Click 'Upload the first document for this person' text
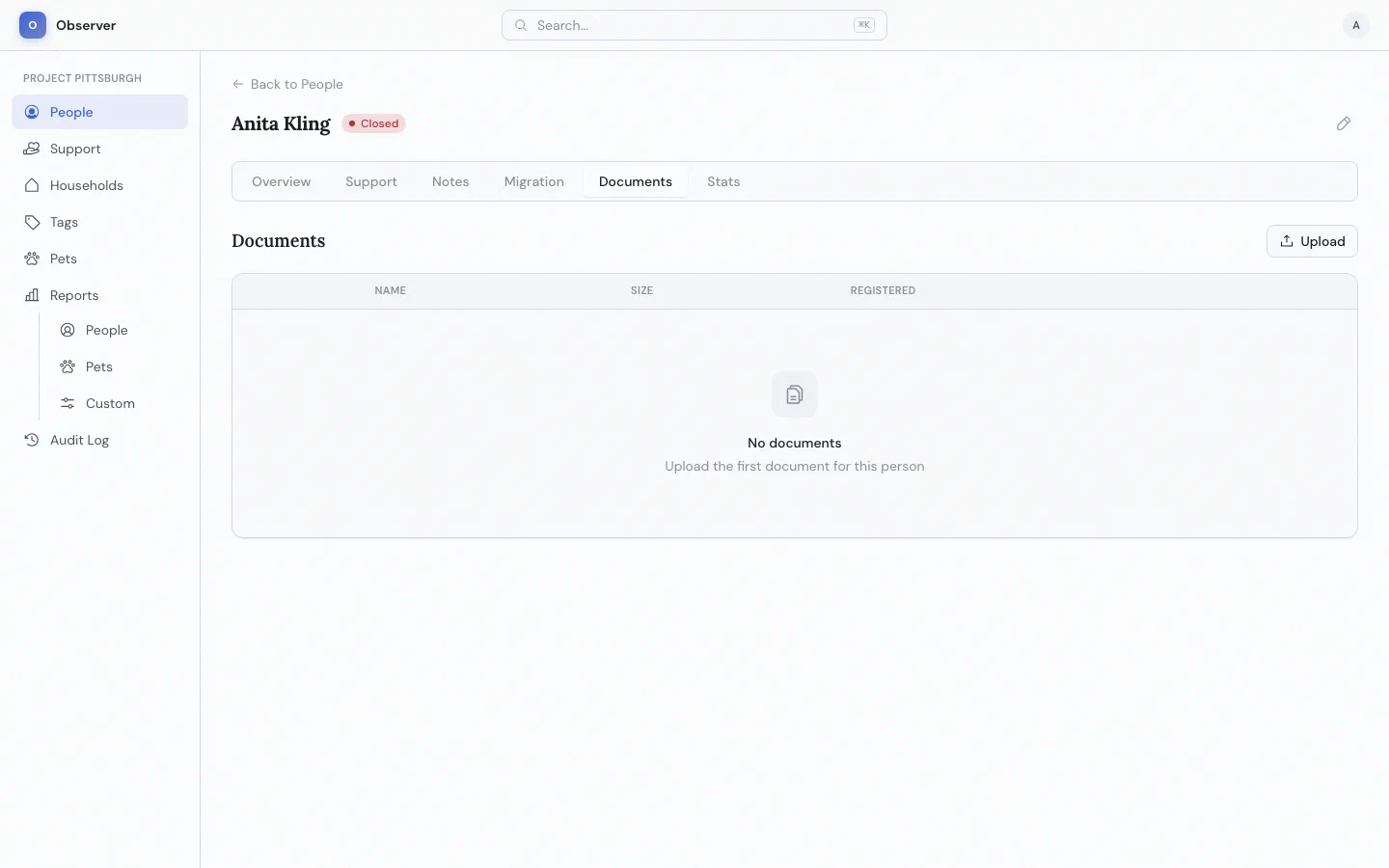The width and height of the screenshot is (1389, 868). coord(795,466)
